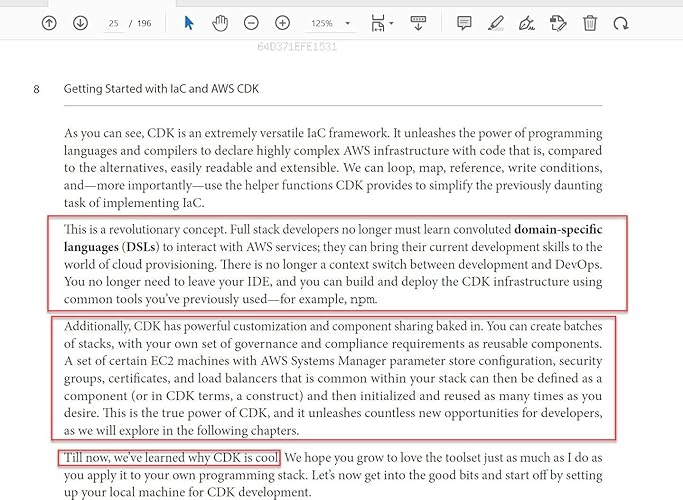
Task: Add a sticky note comment
Action: (x=464, y=23)
